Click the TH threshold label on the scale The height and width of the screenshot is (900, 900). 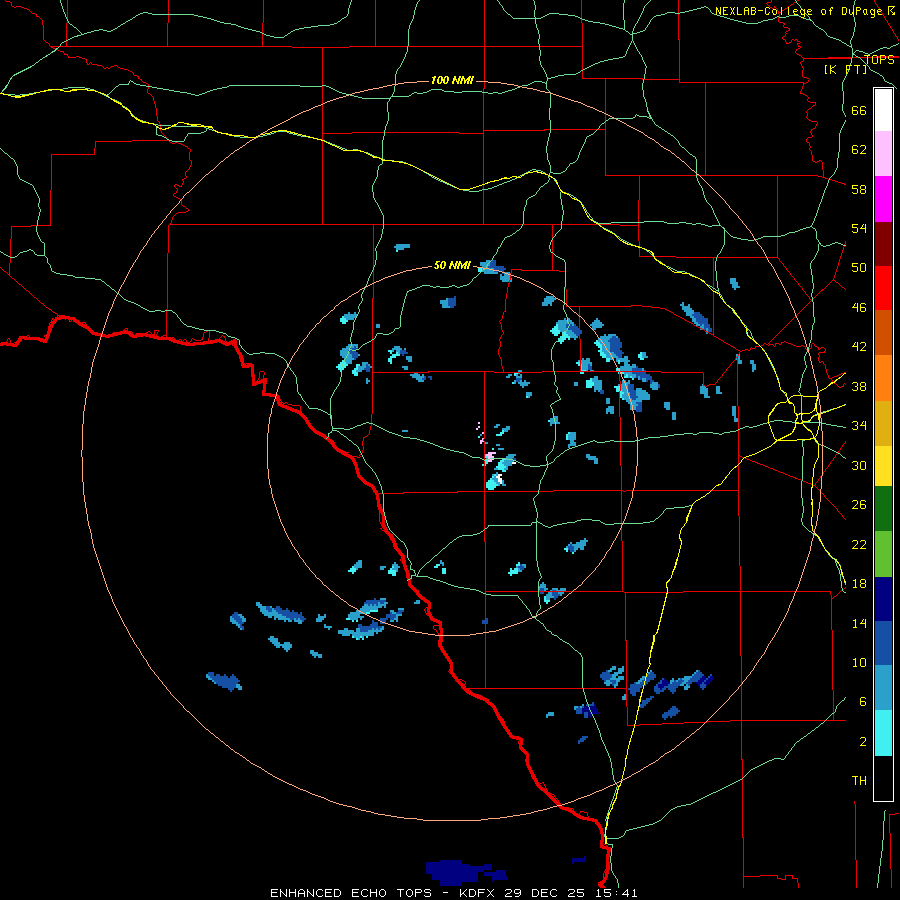coord(859,781)
